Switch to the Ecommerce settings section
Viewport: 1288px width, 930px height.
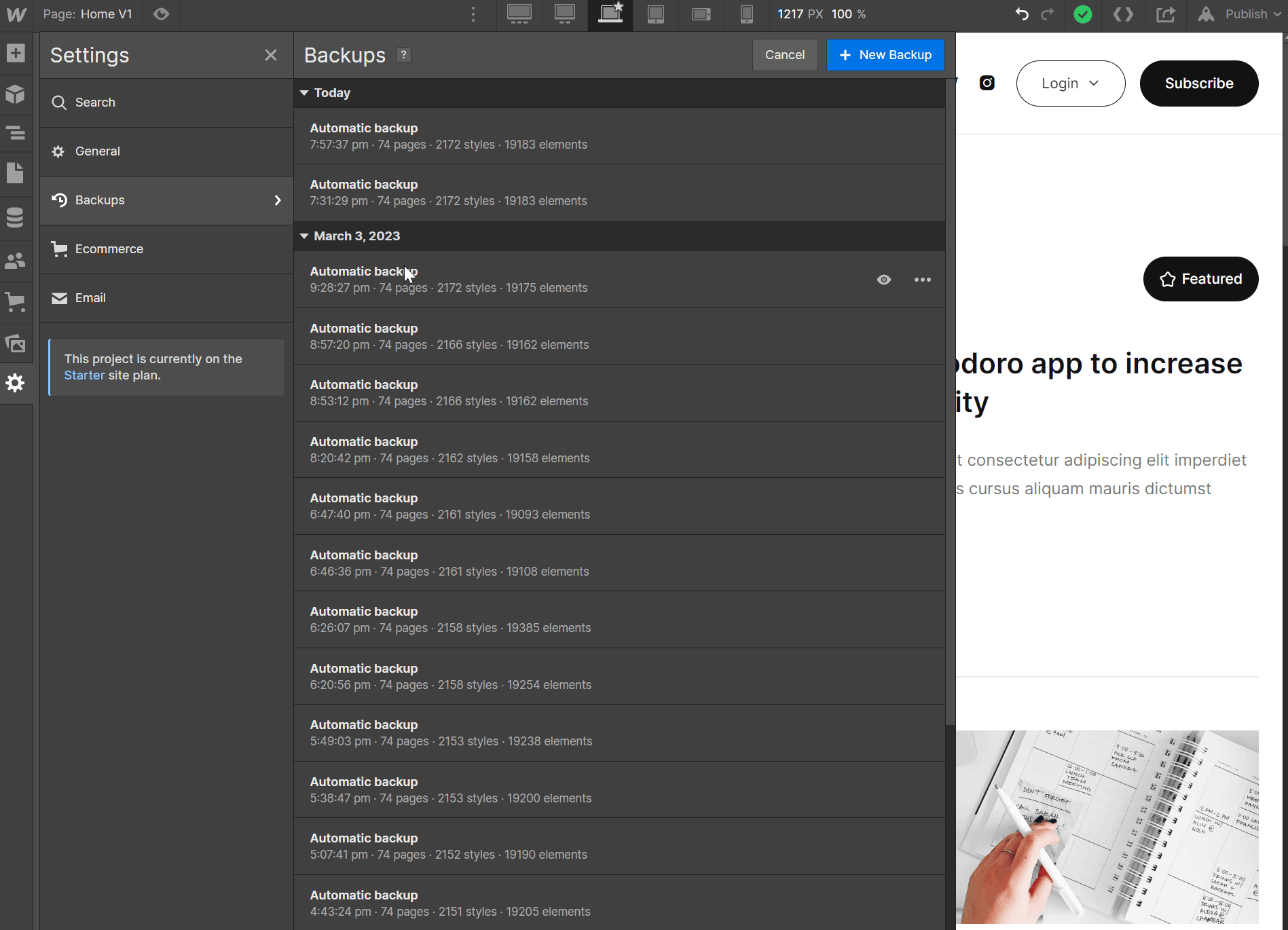(109, 248)
